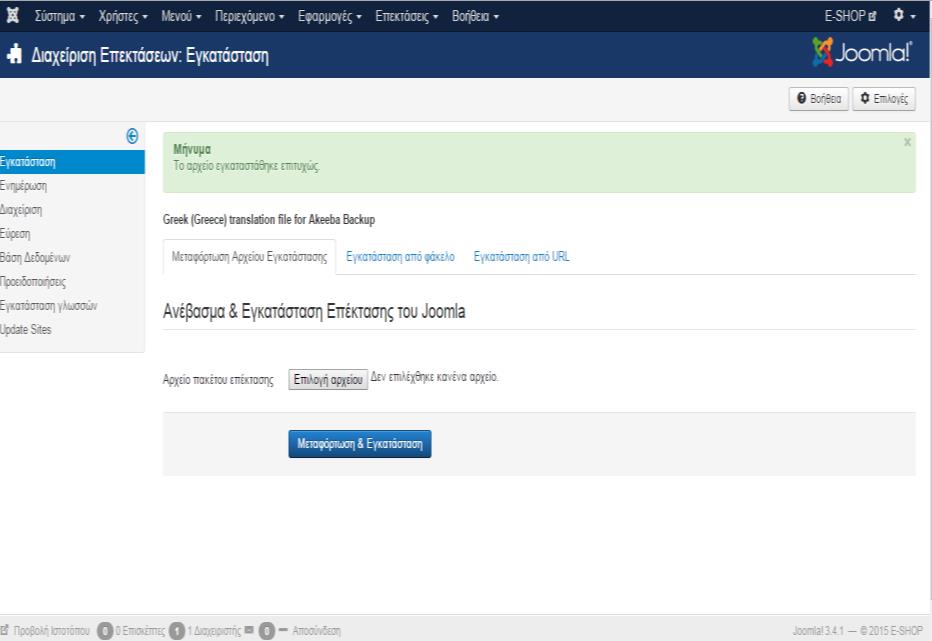Image resolution: width=932 pixels, height=641 pixels.
Task: Click Αποσύνδεση logout link in footer
Action: pos(316,630)
